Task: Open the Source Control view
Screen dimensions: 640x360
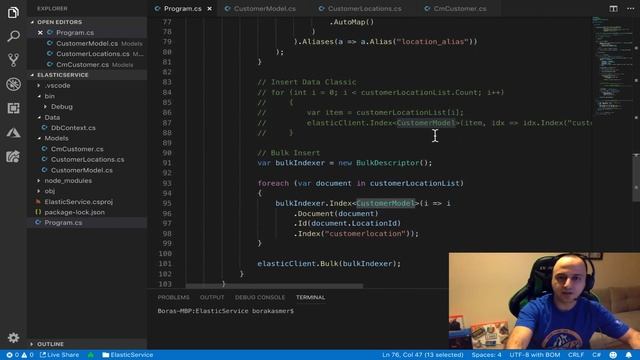Action: tap(13, 60)
